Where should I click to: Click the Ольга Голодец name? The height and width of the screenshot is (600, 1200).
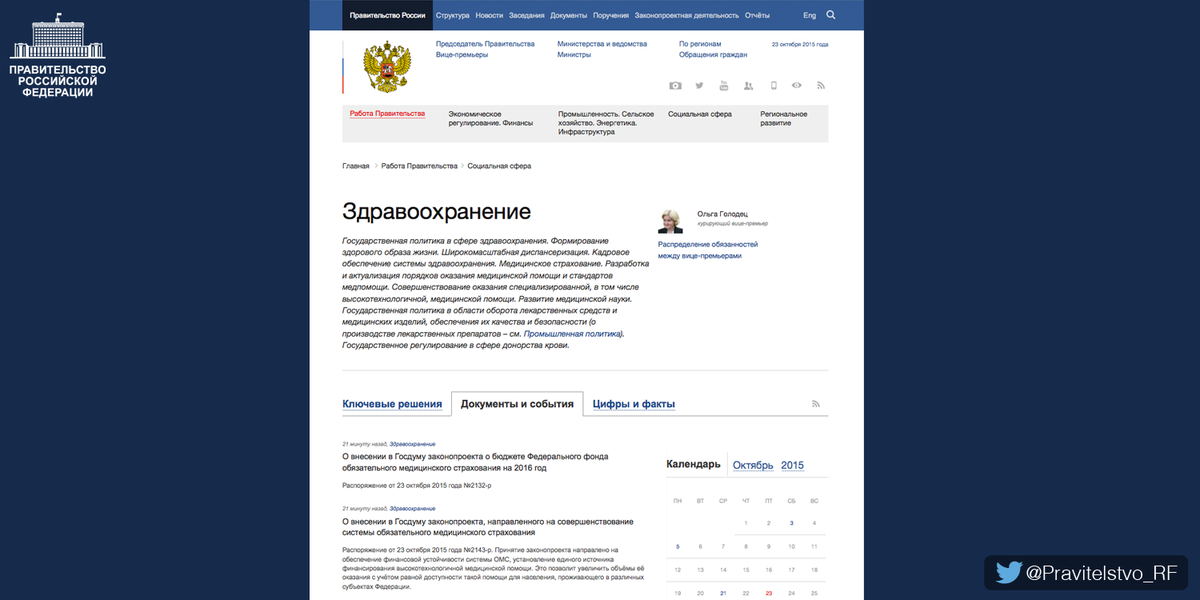pyautogui.click(x=722, y=213)
